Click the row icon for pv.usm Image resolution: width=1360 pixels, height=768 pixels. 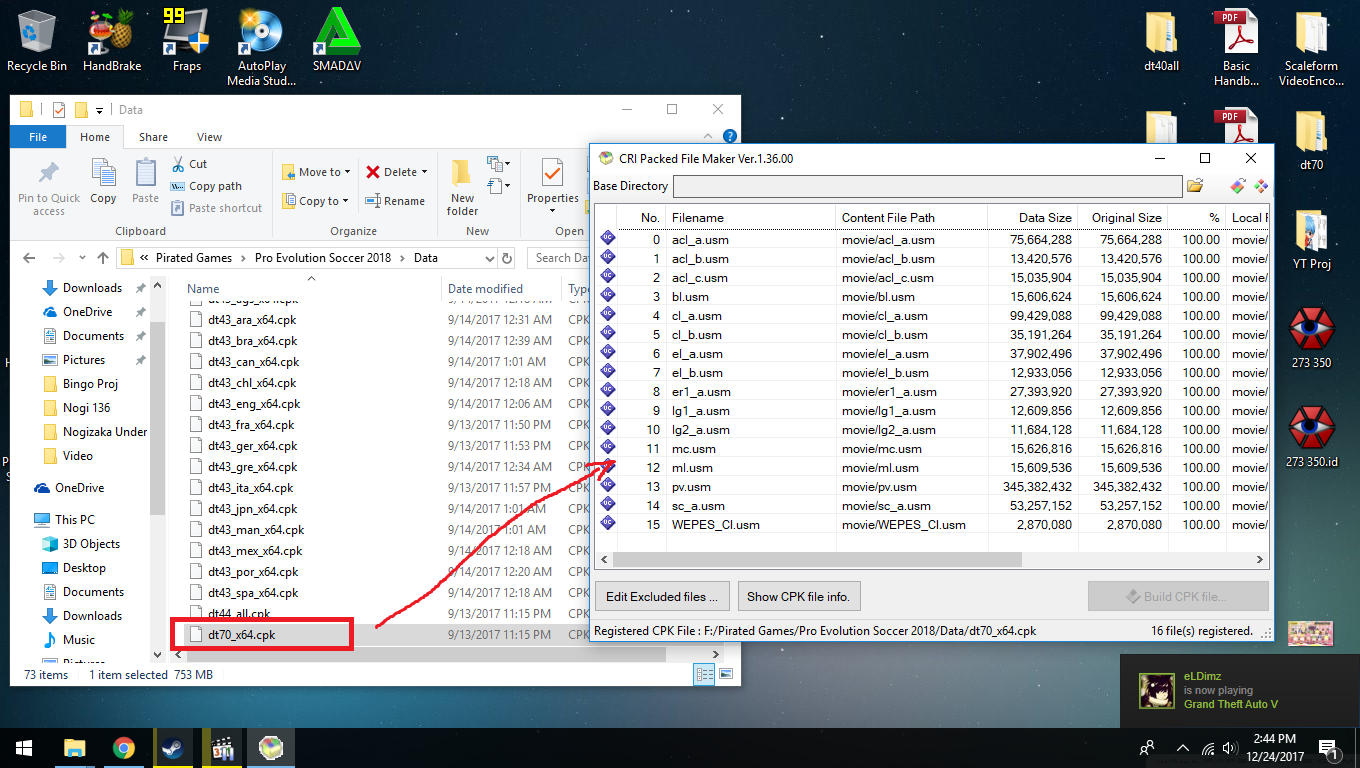click(607, 486)
